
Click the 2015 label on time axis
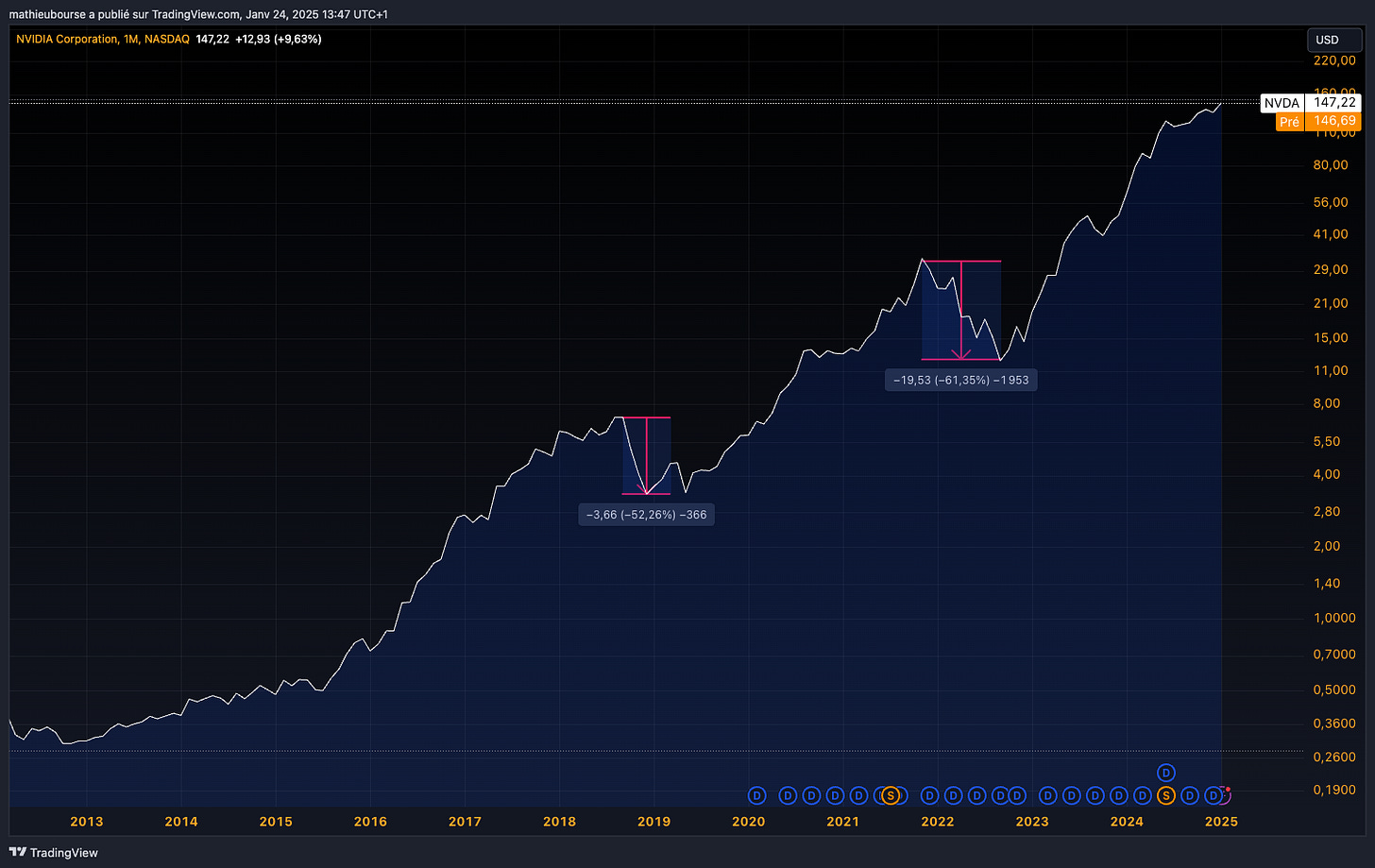[276, 821]
